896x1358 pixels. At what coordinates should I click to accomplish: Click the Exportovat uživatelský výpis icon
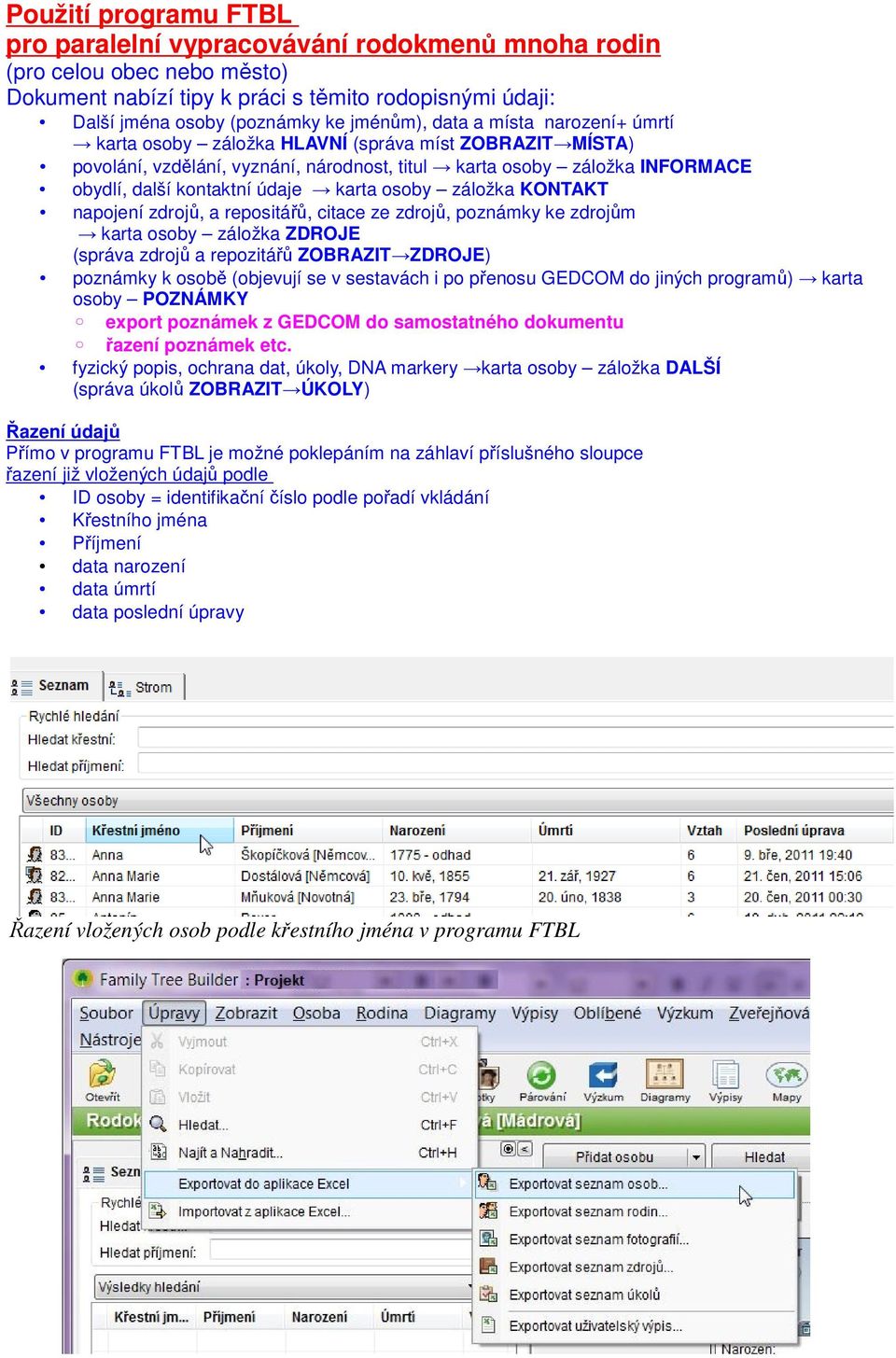pyautogui.click(x=488, y=1324)
